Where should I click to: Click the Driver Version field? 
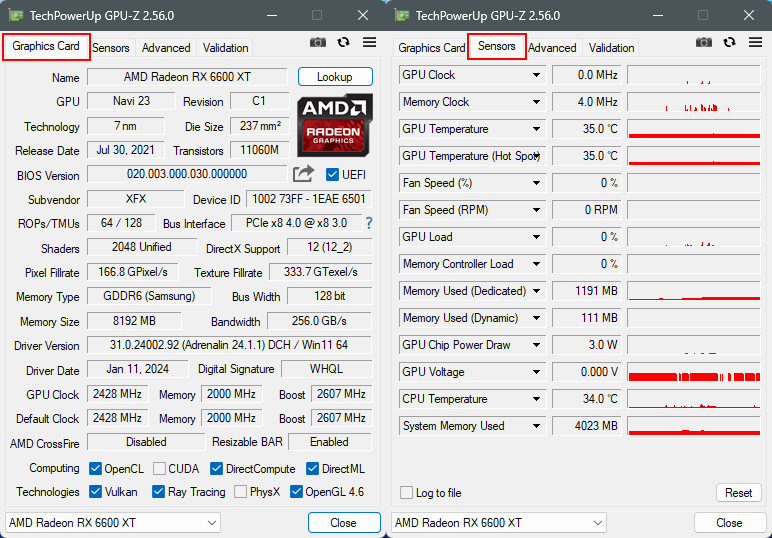[229, 345]
